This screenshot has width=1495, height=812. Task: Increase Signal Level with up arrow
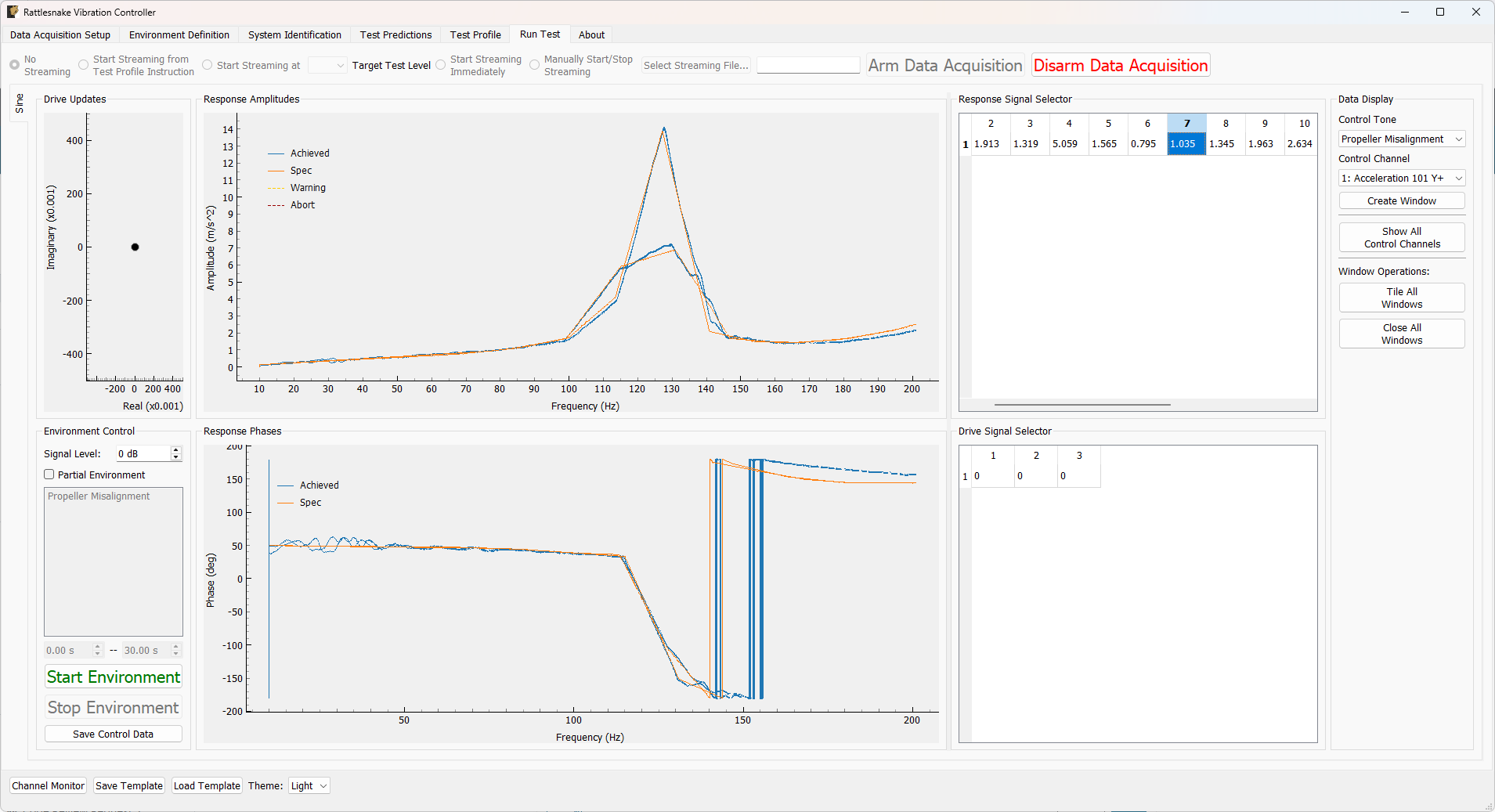(176, 450)
